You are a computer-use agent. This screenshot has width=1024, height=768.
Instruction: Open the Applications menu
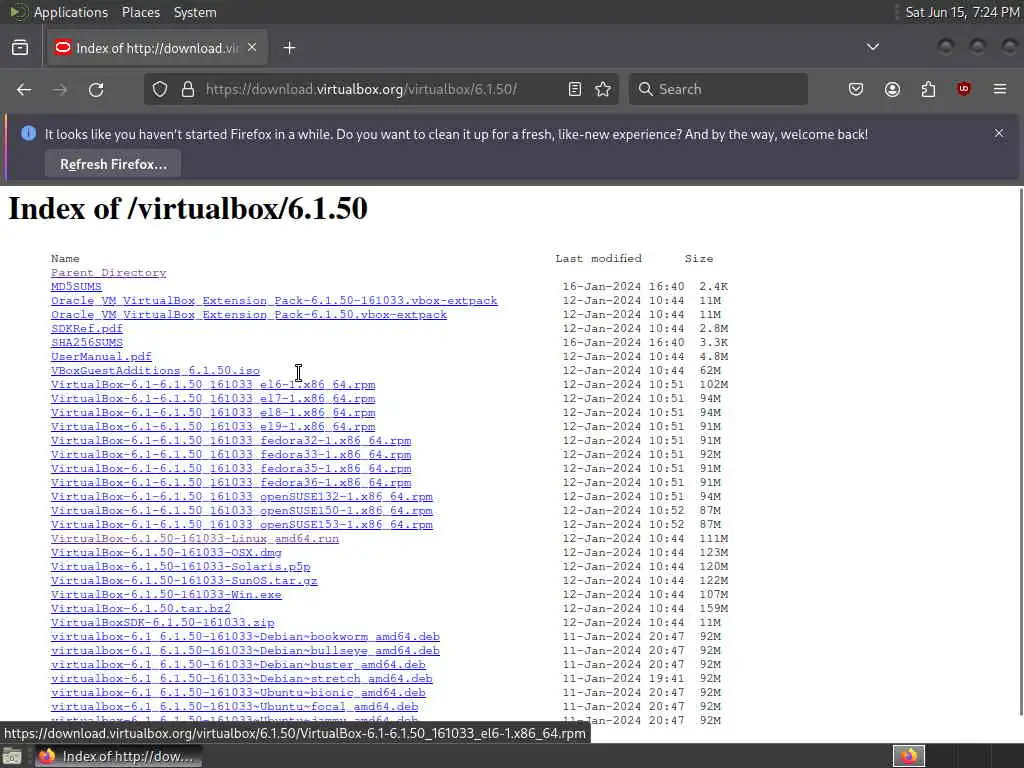[71, 12]
